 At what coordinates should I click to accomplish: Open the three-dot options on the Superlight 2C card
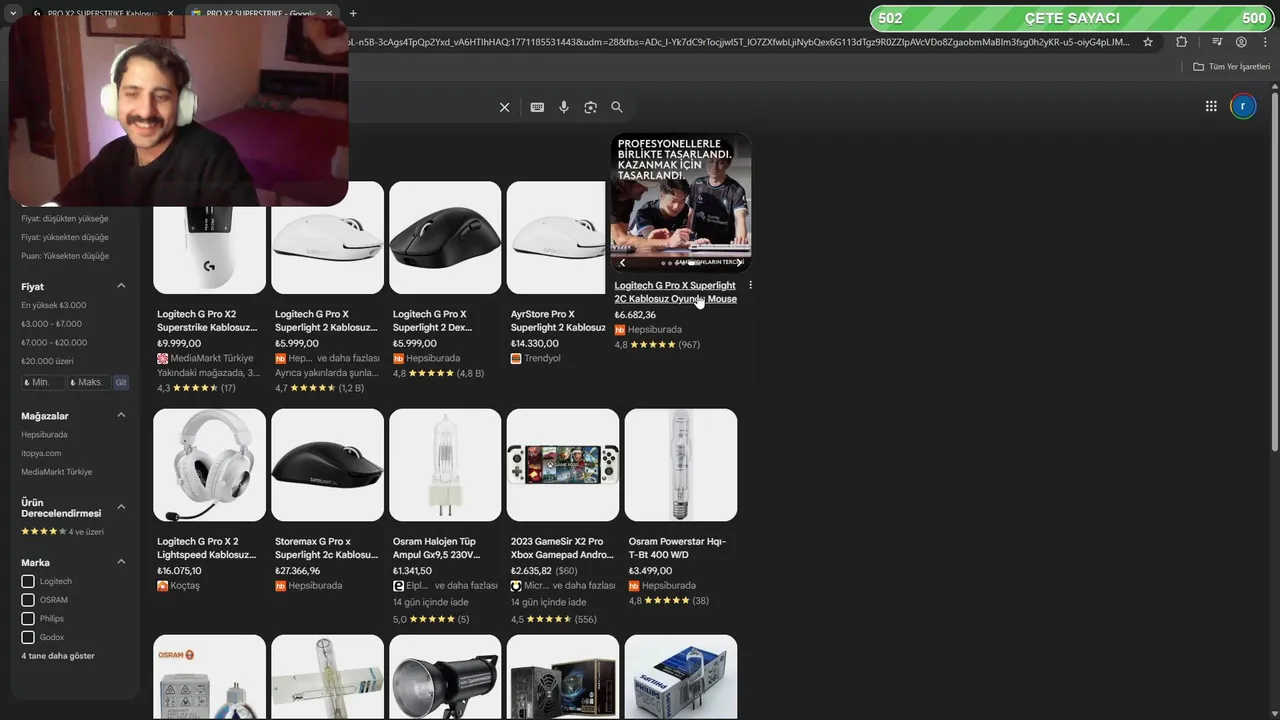[750, 285]
